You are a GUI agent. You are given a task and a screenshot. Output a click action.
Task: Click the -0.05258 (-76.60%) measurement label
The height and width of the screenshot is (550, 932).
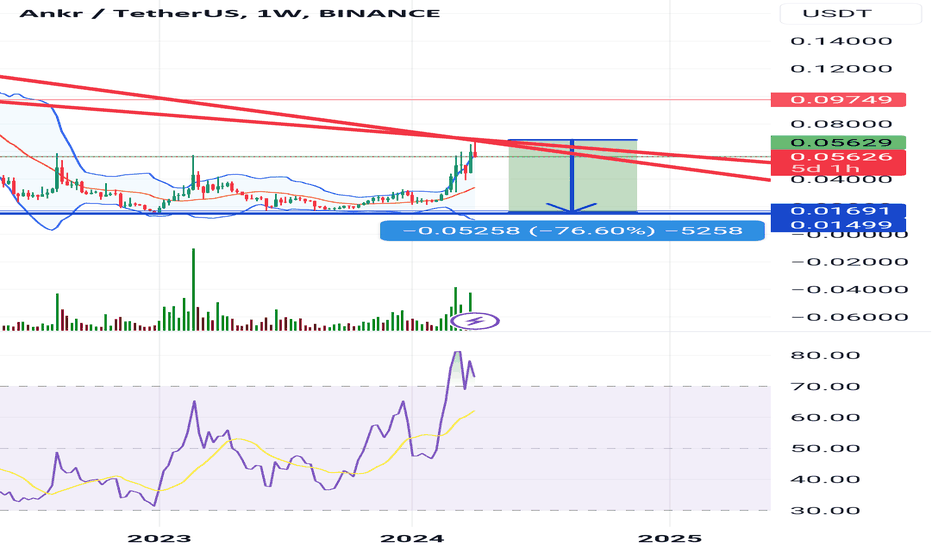(x=572, y=231)
